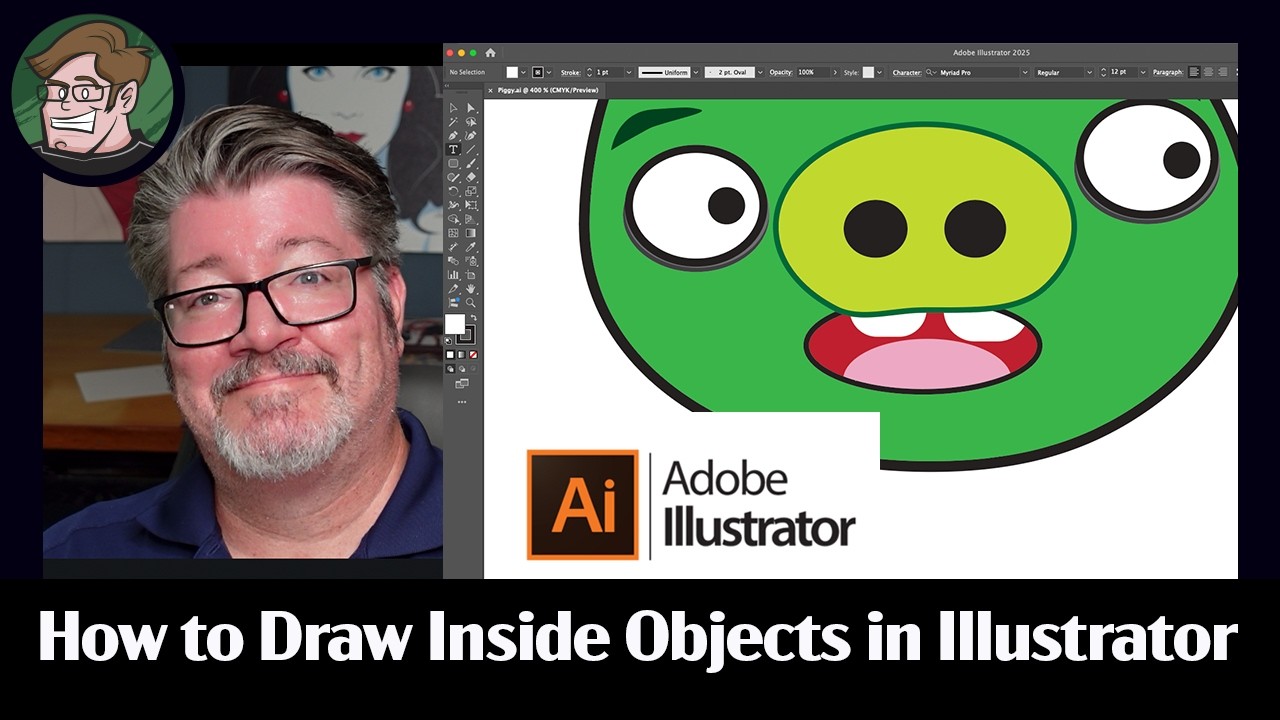Enable Draw Behind mode

[x=462, y=369]
